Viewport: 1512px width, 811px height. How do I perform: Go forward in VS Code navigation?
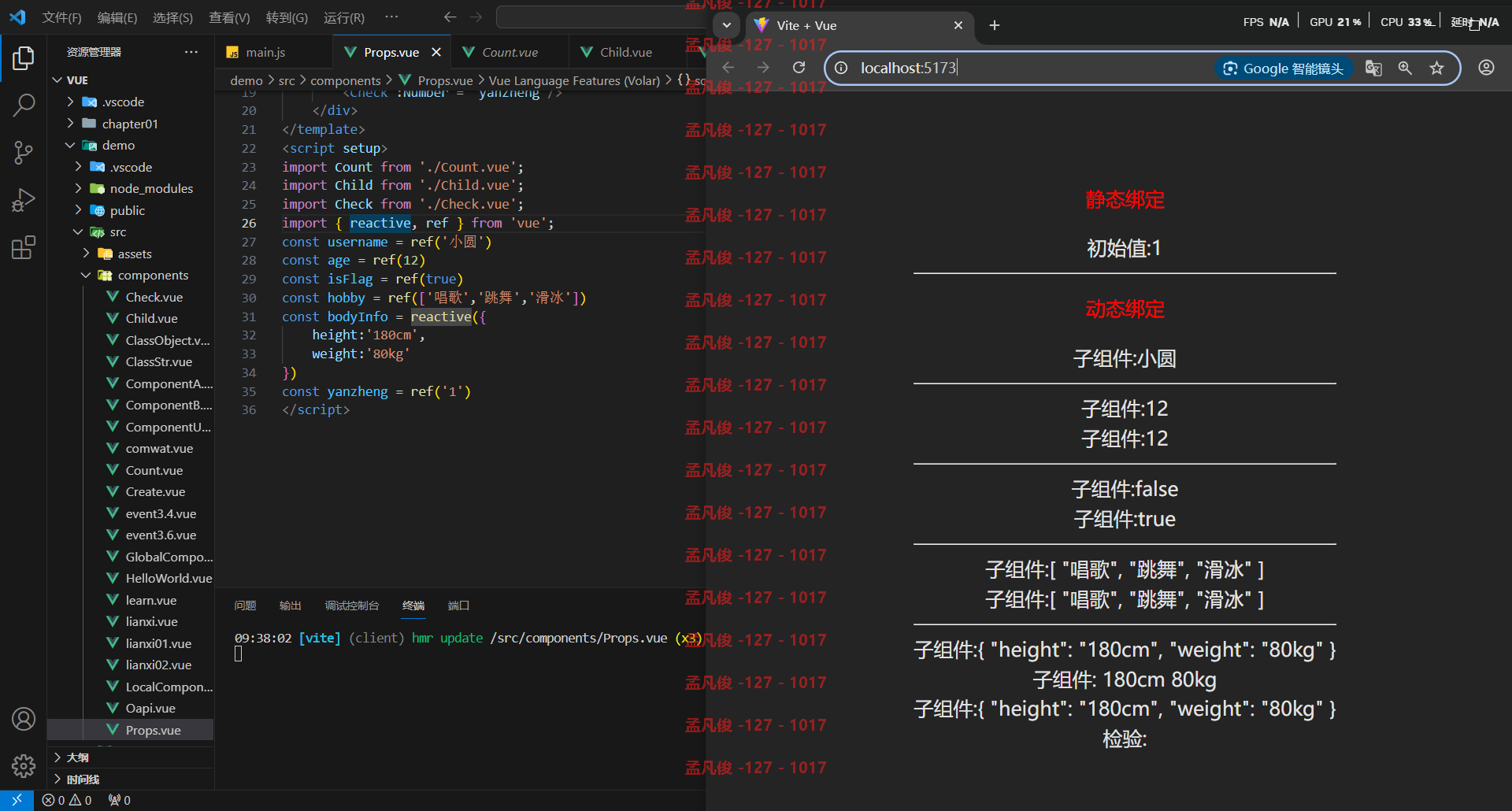tap(476, 17)
